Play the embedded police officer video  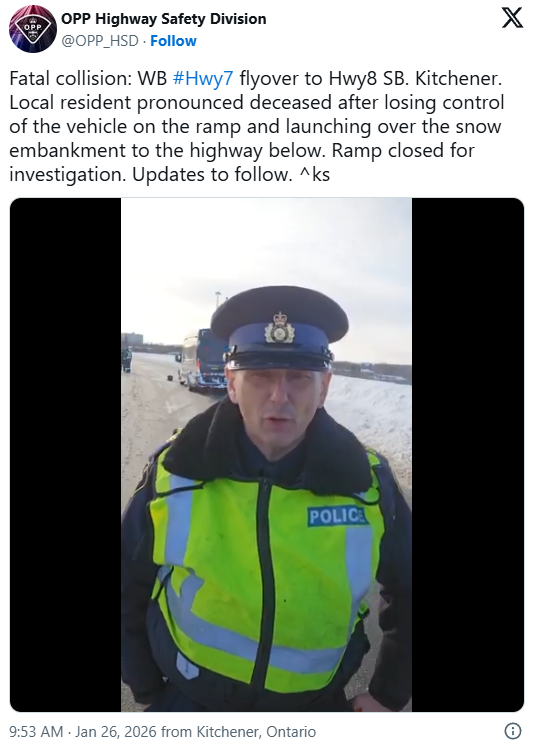(x=266, y=455)
